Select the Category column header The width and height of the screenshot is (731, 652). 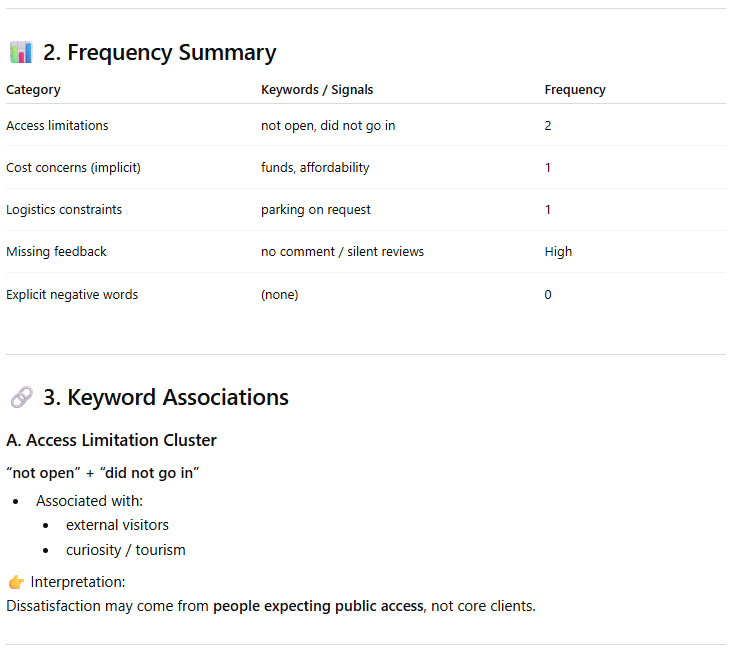coord(33,90)
